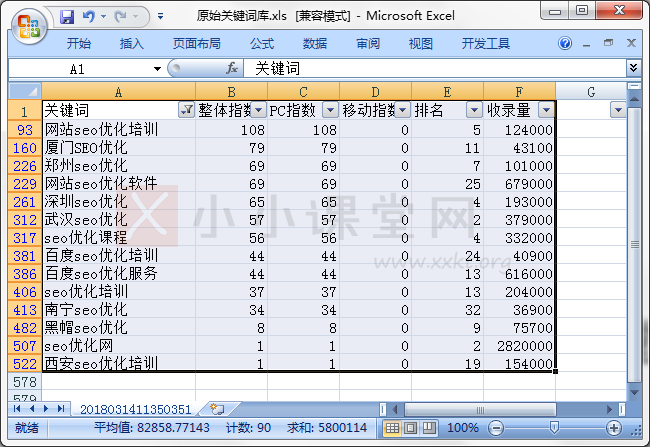Click the split box above vertical scrollbar

pos(634,86)
